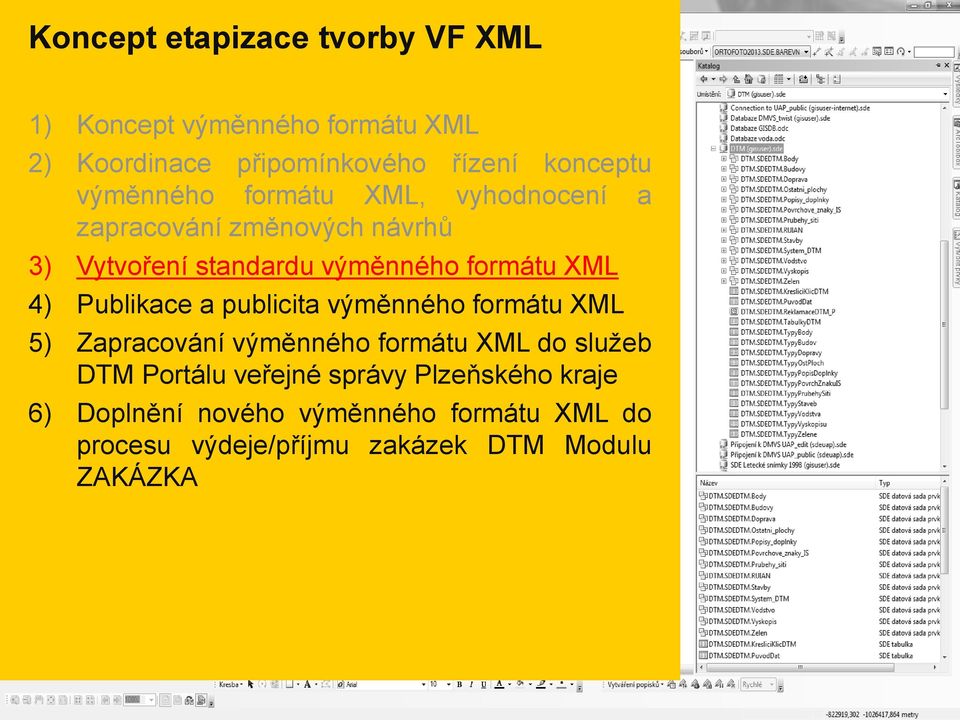Click the fill color bucket swatch

[520, 684]
